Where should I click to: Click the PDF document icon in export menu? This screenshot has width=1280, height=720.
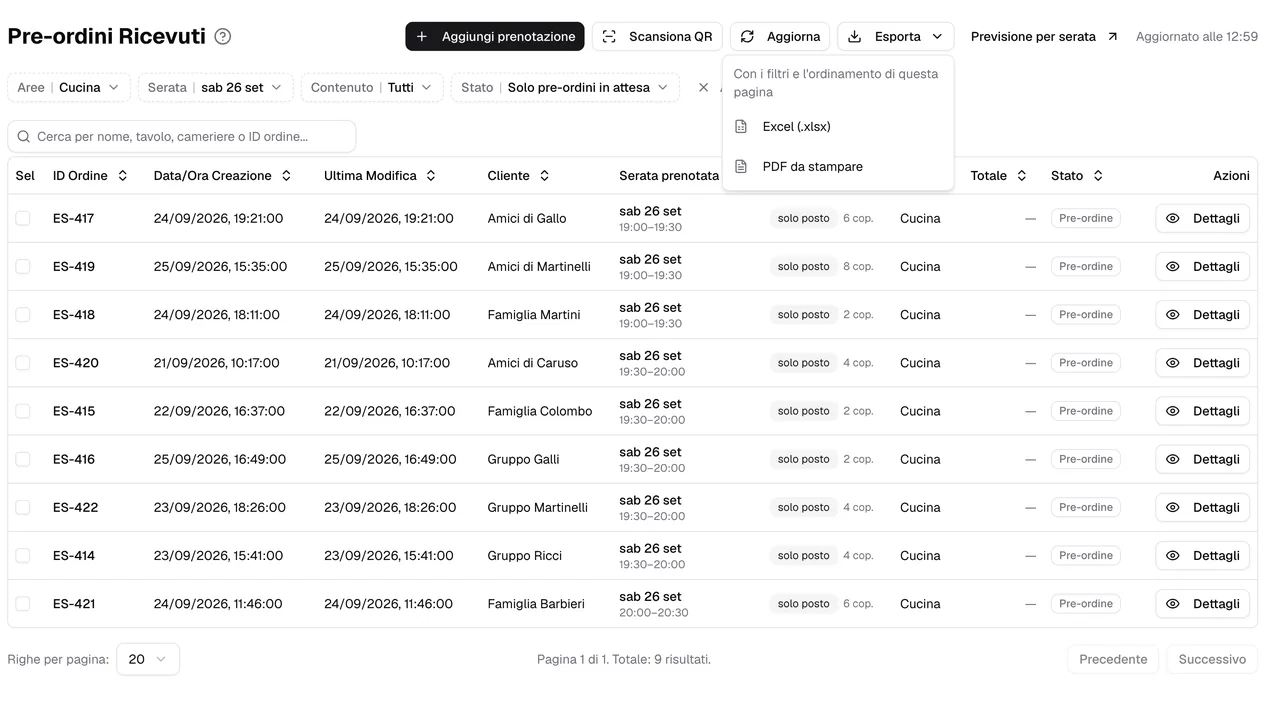click(741, 167)
